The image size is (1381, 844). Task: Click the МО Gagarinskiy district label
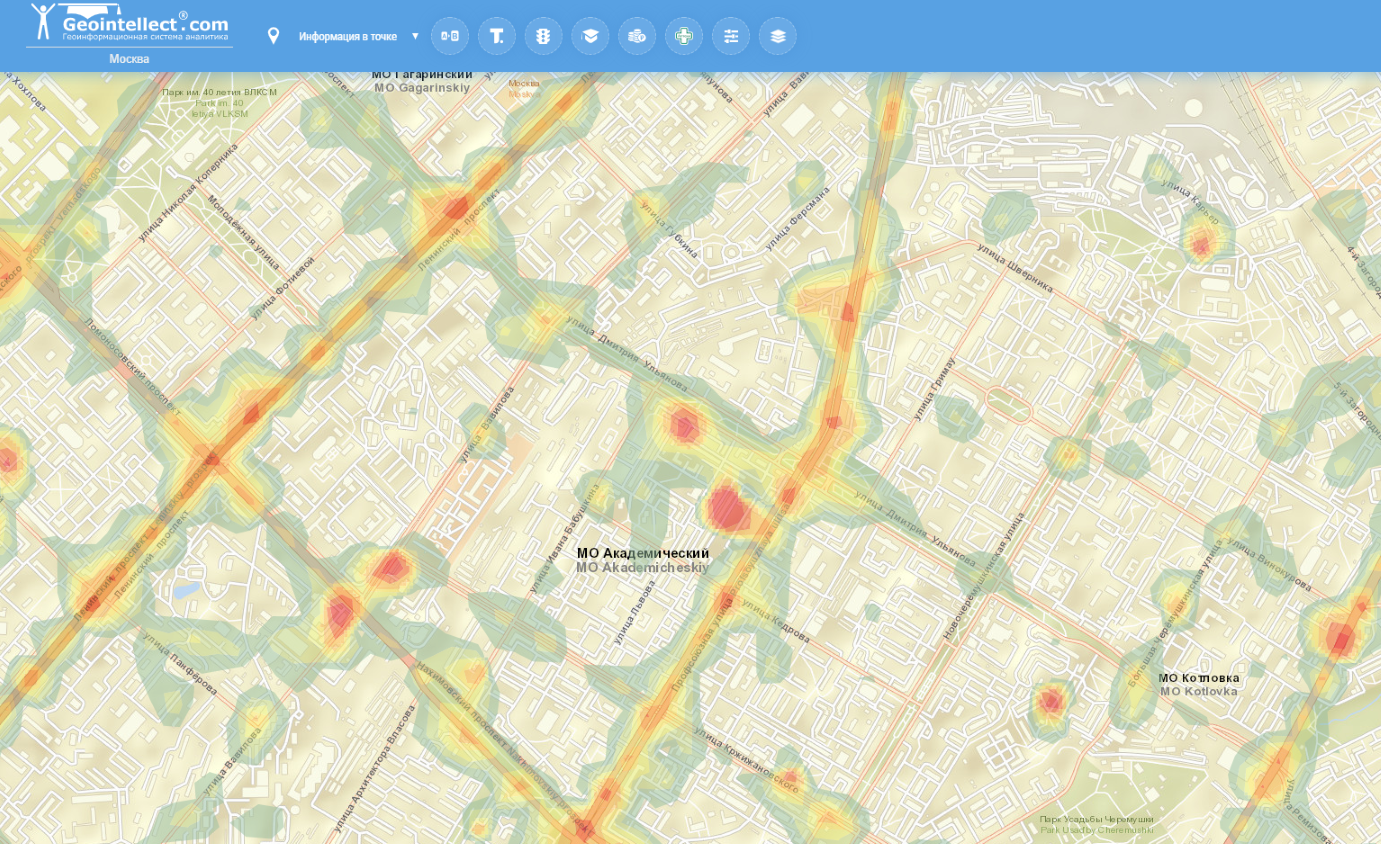[x=421, y=87]
